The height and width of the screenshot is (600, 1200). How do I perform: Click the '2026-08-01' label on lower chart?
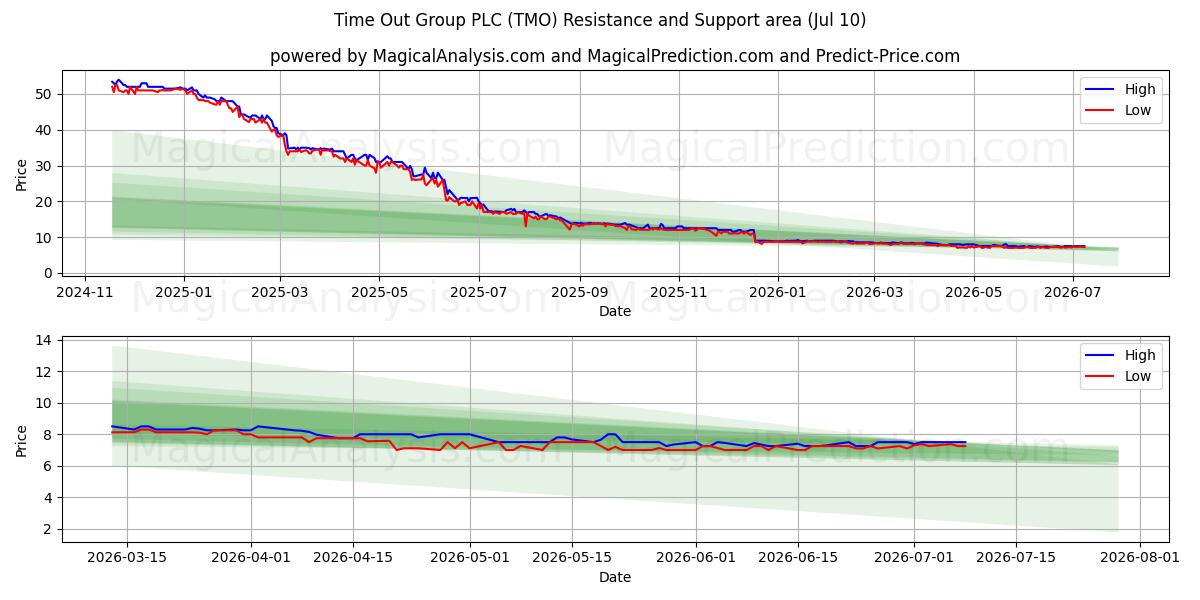pyautogui.click(x=1140, y=558)
